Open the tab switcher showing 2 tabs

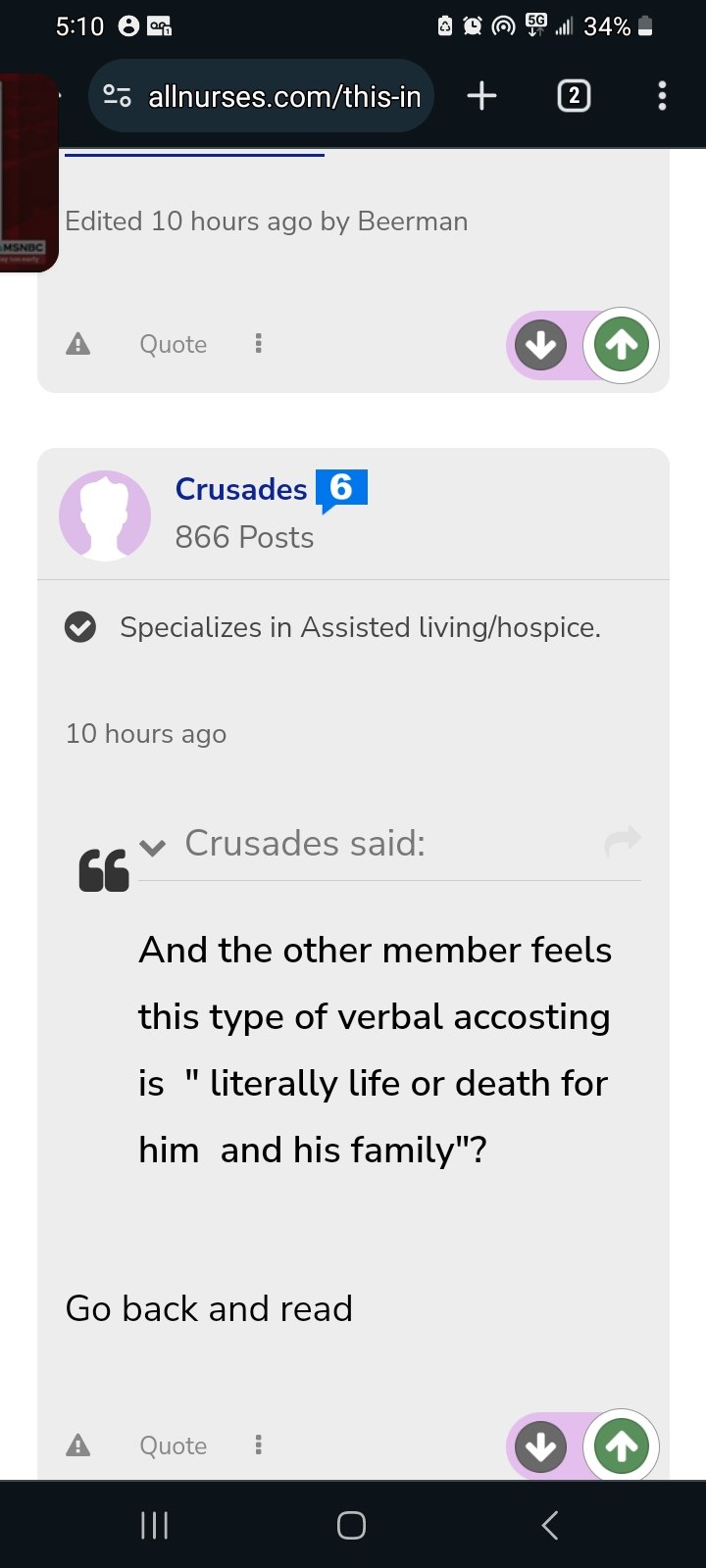pyautogui.click(x=574, y=95)
